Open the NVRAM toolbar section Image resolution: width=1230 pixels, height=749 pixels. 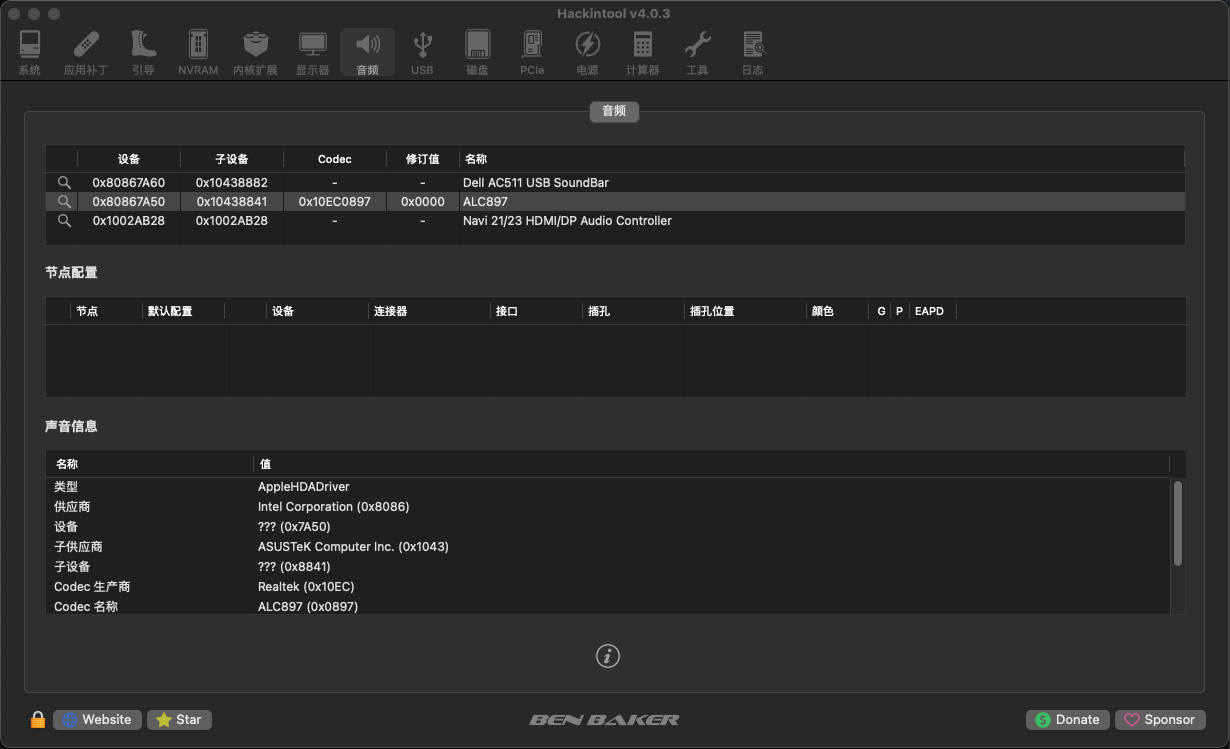198,53
